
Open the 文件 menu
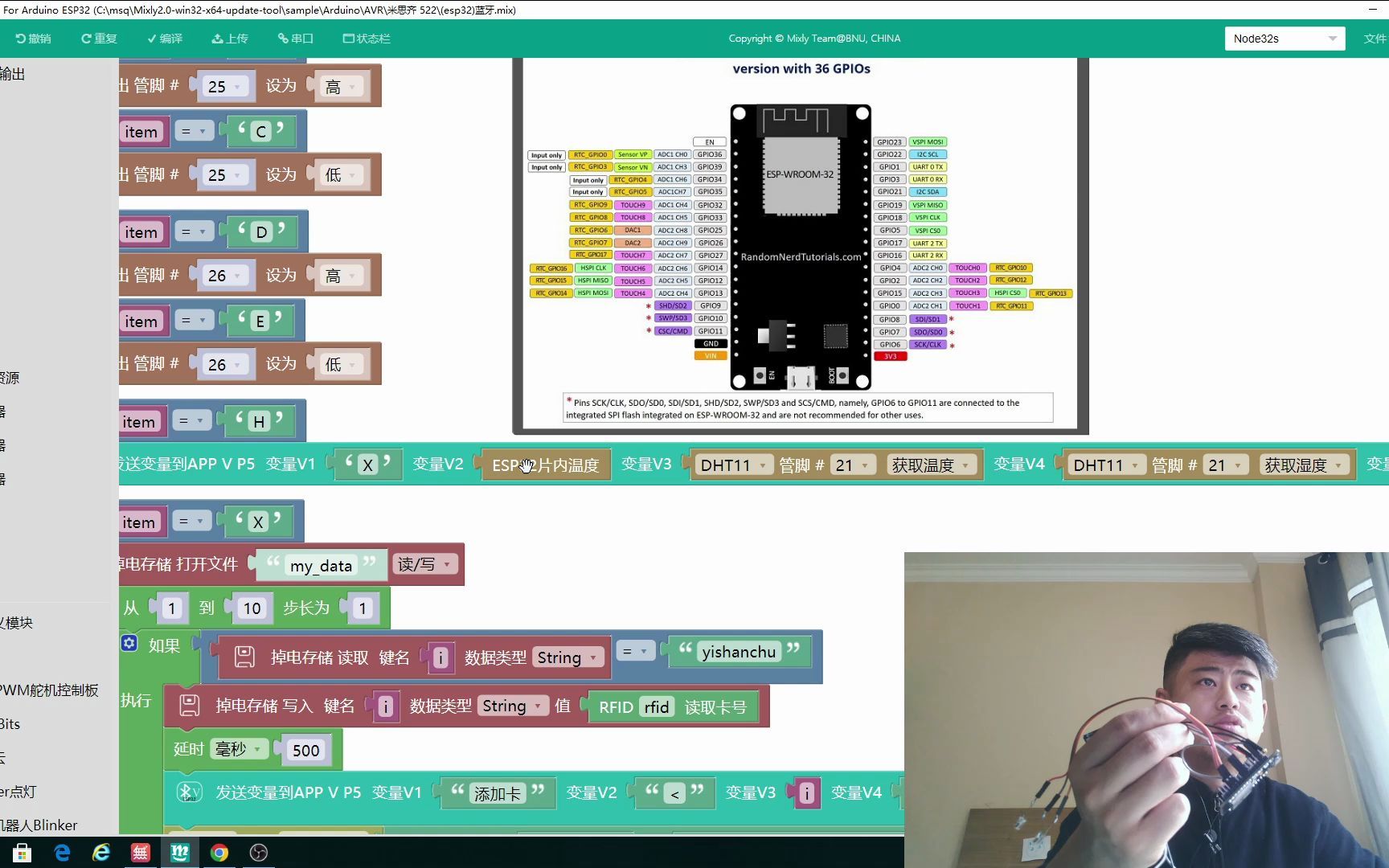point(1375,39)
